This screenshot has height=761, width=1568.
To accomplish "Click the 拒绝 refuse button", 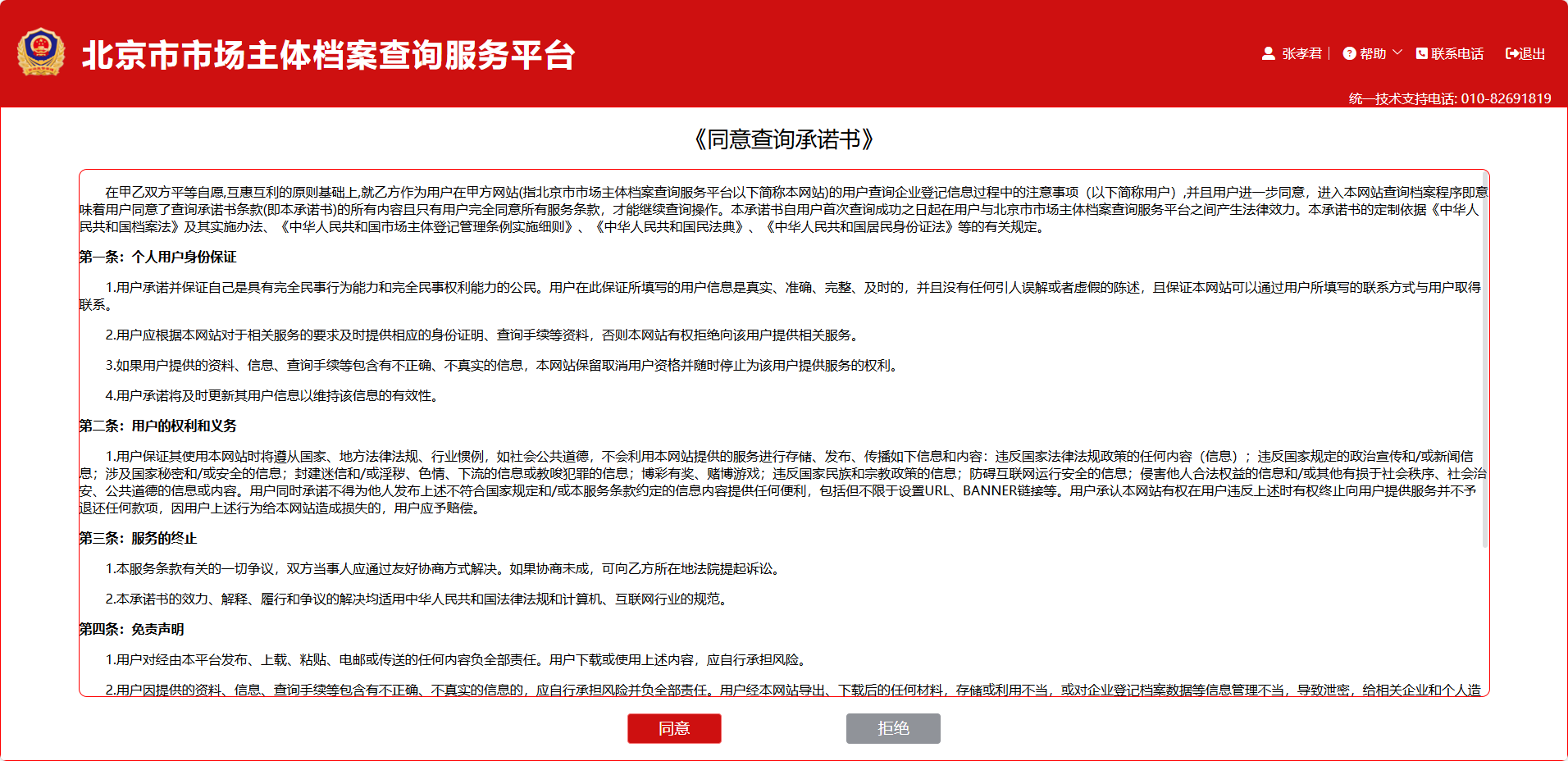I will pos(893,728).
